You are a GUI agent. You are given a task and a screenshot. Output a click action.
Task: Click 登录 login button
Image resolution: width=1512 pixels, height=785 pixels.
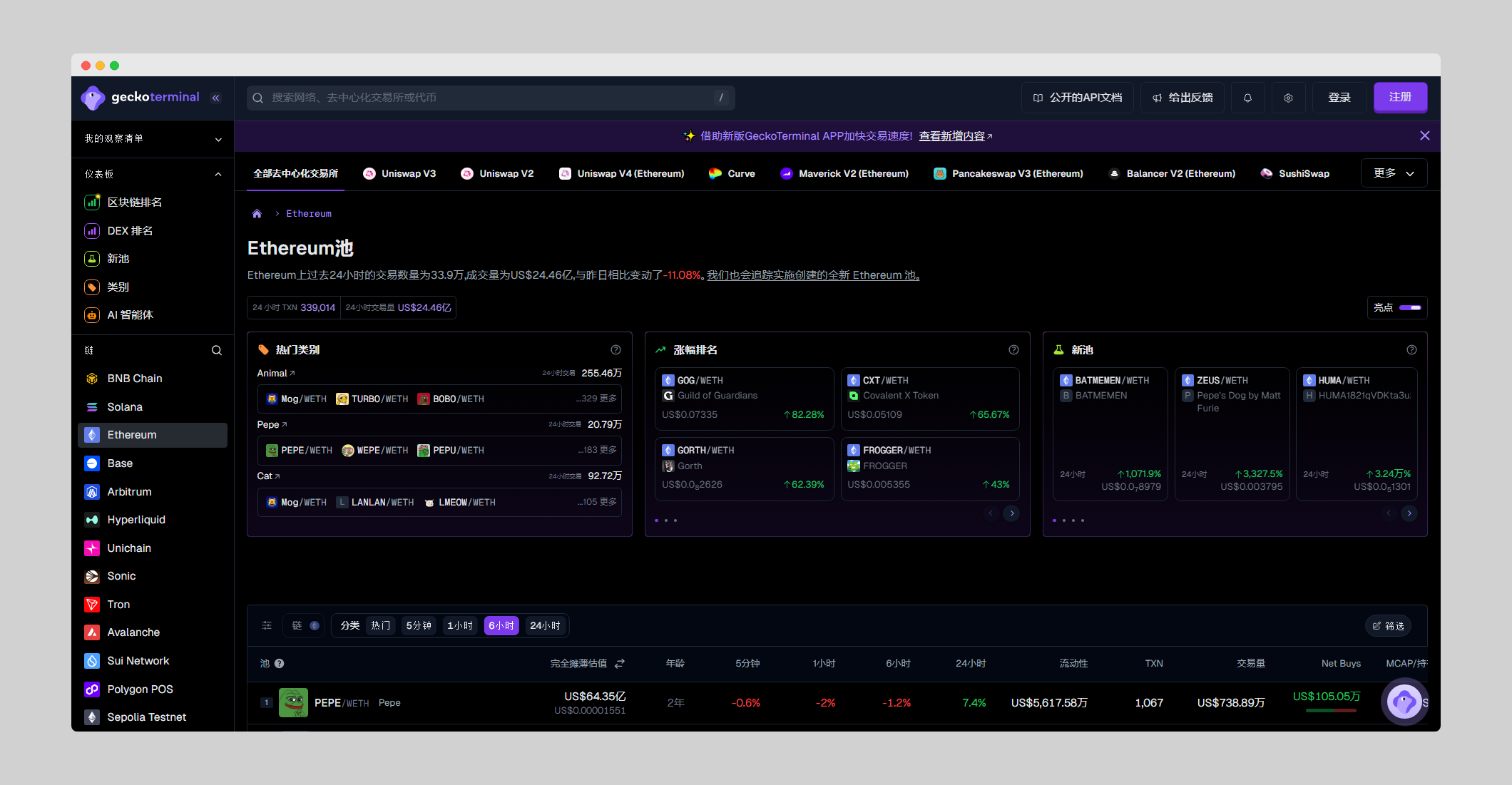click(1339, 98)
